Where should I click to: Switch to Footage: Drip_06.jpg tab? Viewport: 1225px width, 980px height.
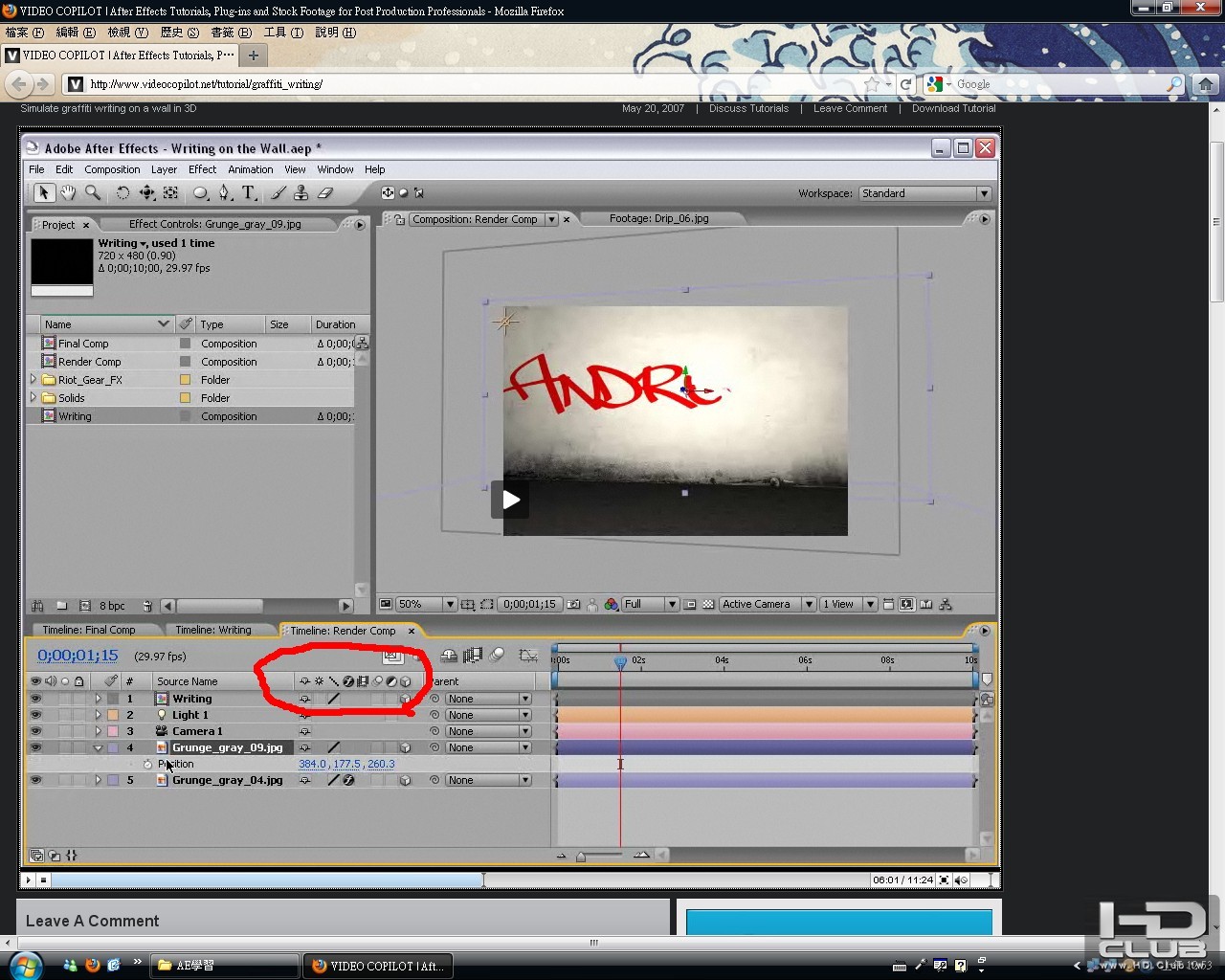pos(659,218)
